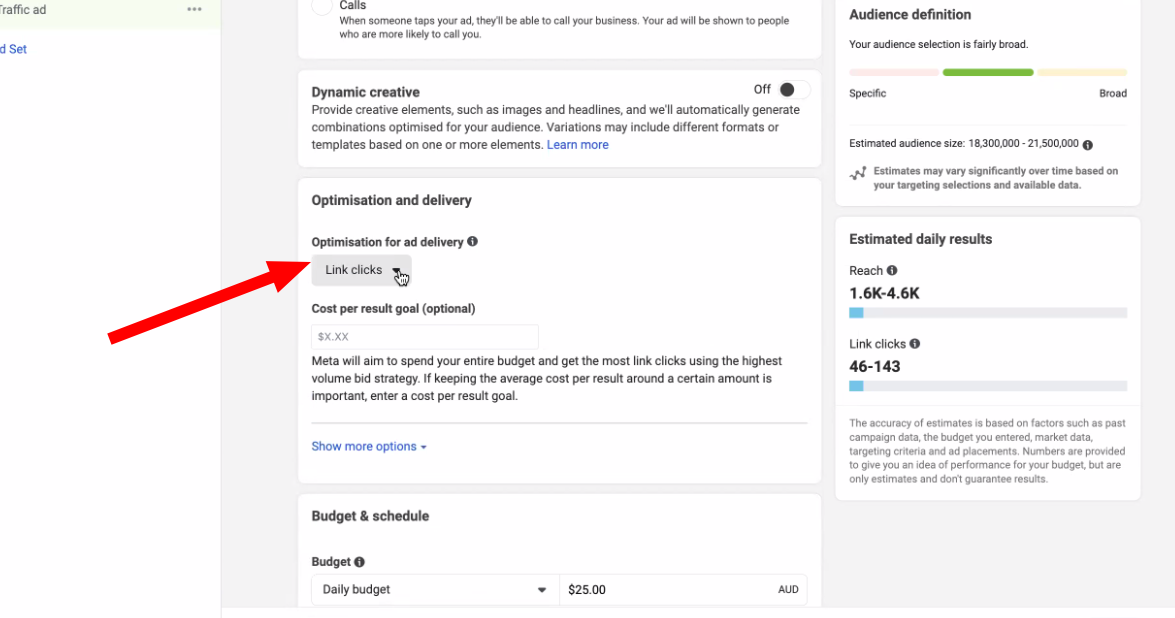The image size is (1175, 618).
Task: Click the three-dot menu beside Traffic ad
Action: (x=194, y=10)
